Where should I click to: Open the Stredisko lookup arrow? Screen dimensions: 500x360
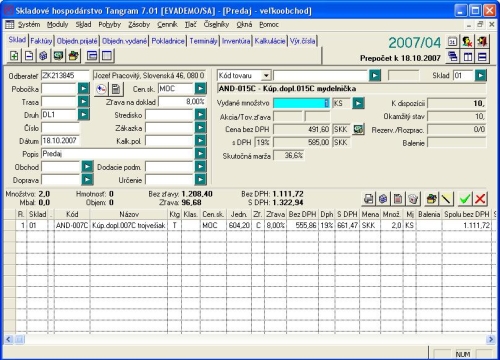click(x=200, y=114)
